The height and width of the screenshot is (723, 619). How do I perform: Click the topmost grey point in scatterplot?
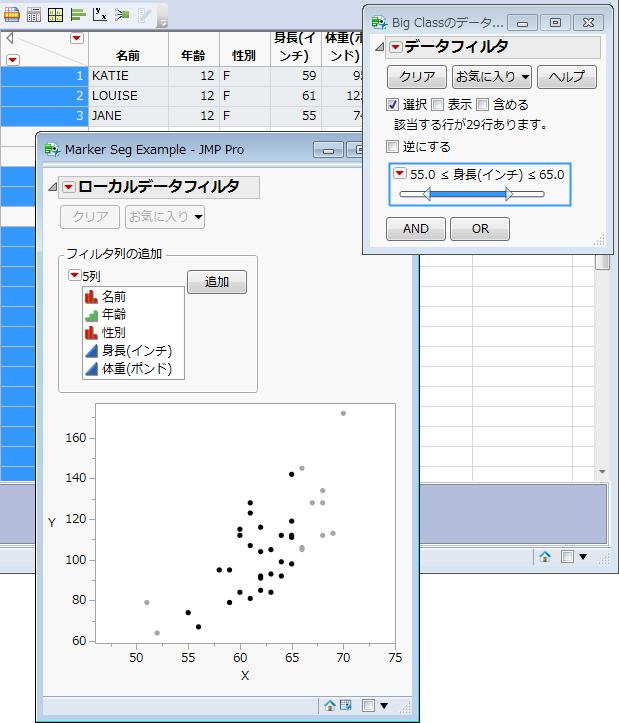point(343,413)
